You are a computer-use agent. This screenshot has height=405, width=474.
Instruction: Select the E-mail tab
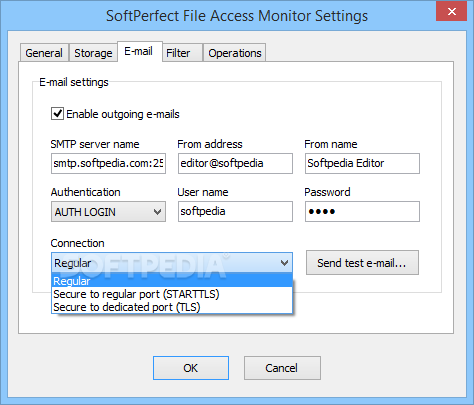(x=140, y=52)
